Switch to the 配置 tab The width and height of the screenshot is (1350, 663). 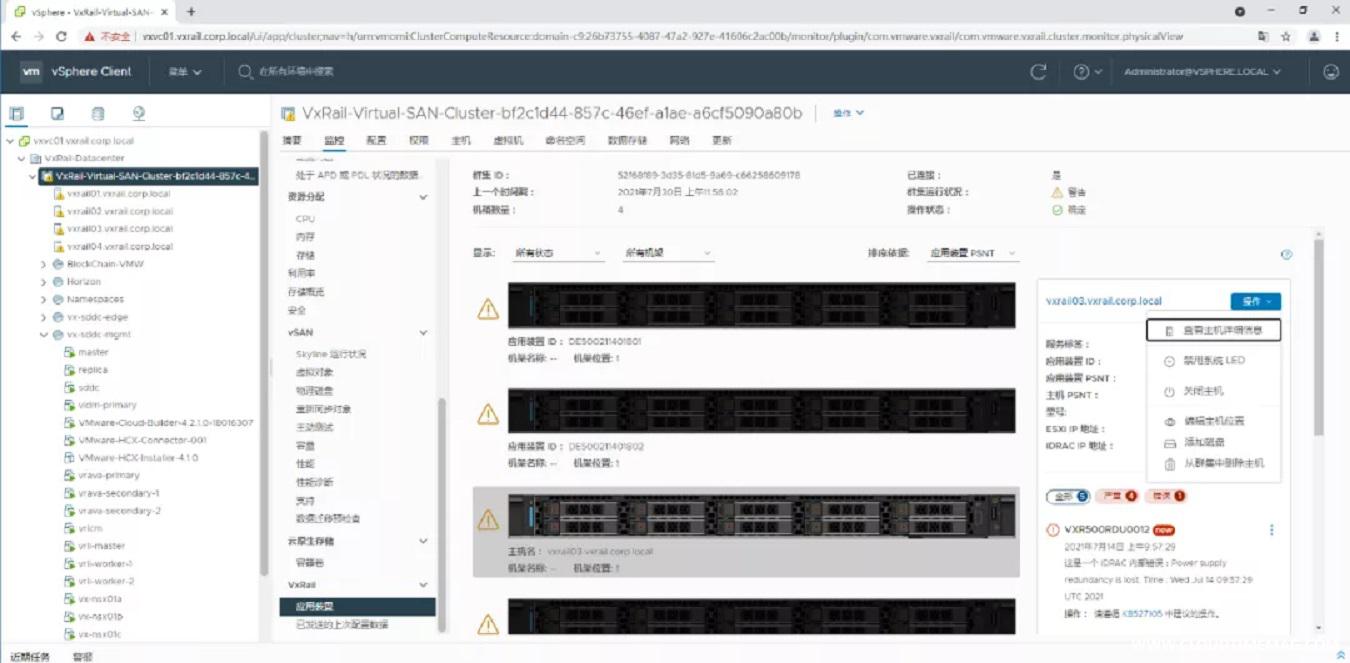376,141
